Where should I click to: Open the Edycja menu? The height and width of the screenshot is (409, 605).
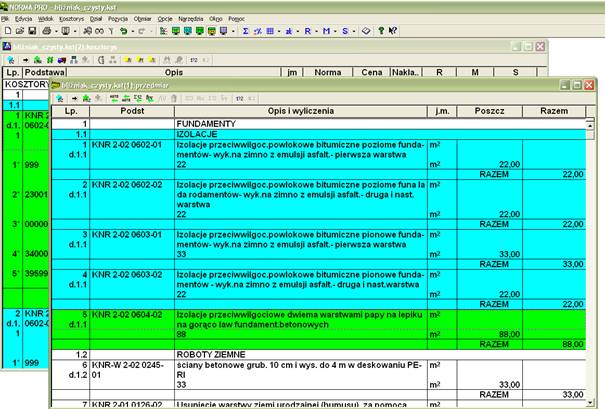coord(25,19)
